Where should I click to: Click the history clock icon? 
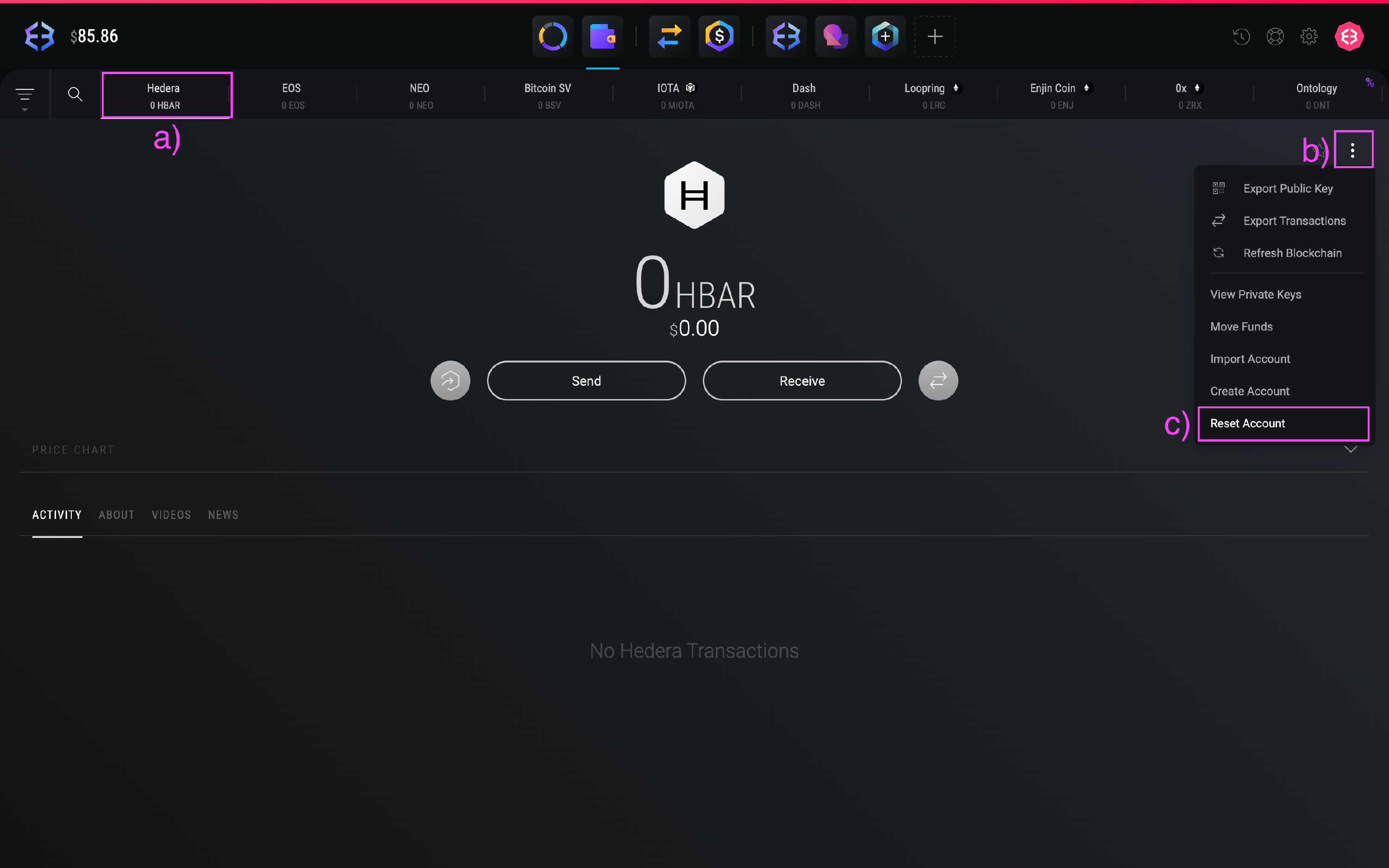tap(1241, 37)
